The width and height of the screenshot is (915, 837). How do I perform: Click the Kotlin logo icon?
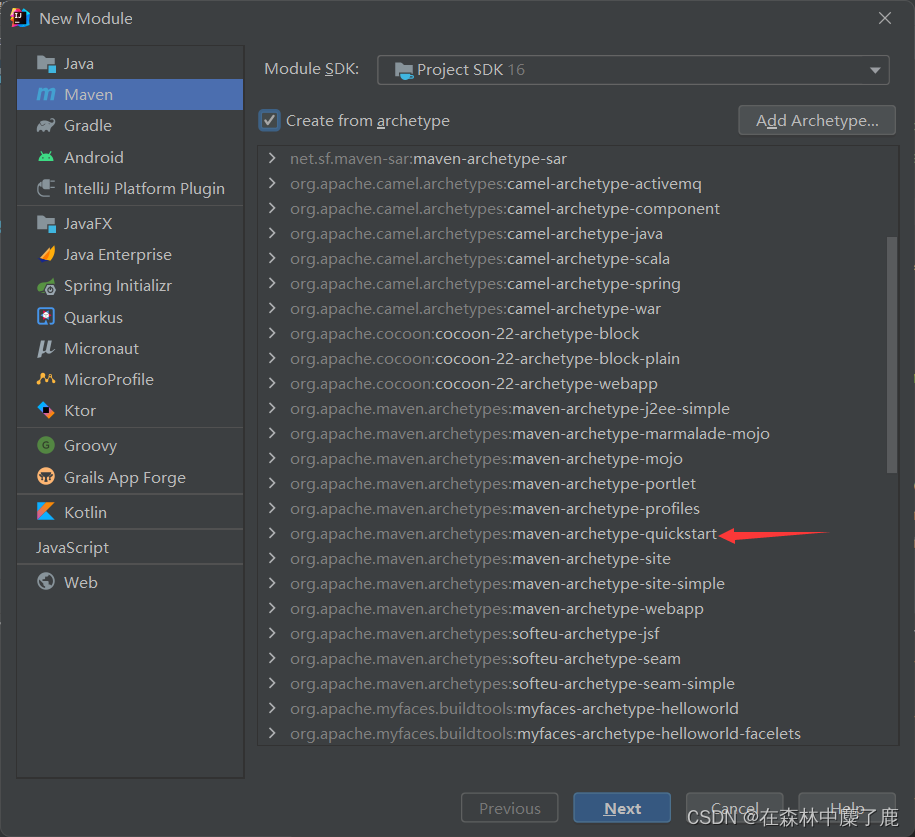point(46,512)
